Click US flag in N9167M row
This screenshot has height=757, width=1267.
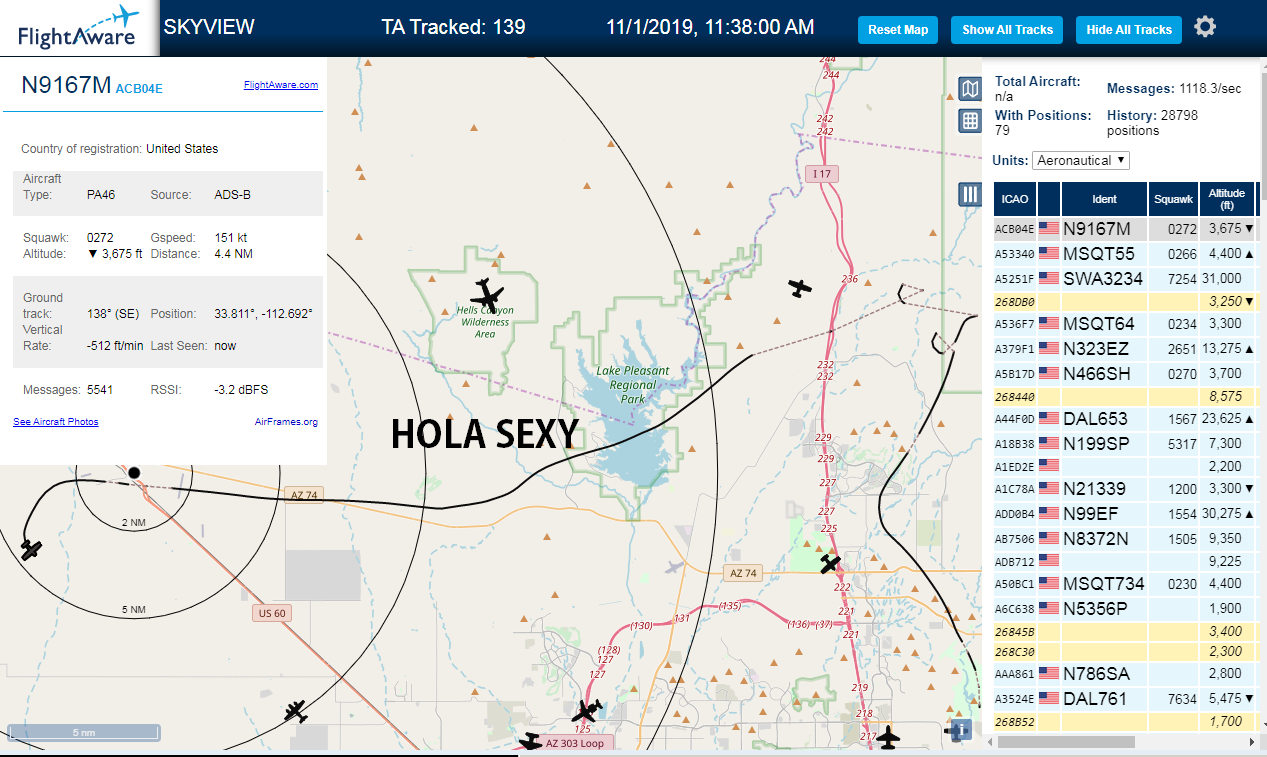tap(1049, 229)
